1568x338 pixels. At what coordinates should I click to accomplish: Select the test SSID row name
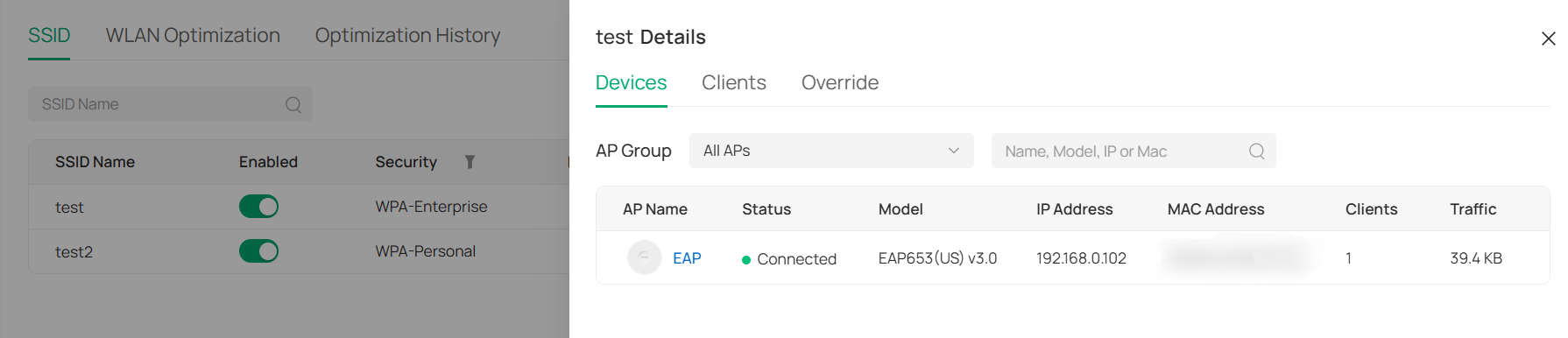69,208
